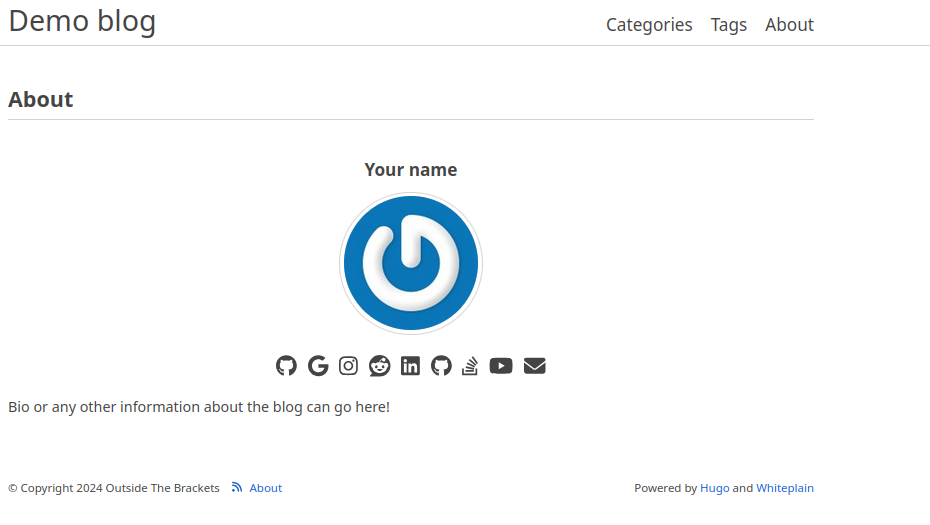The image size is (930, 525).
Task: Click the bio paragraph text
Action: point(199,407)
